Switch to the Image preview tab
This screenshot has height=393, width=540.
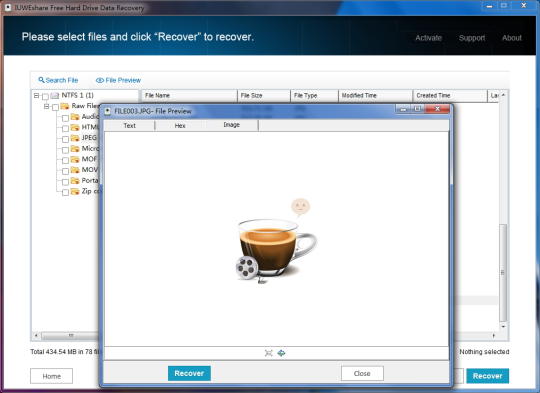point(232,125)
